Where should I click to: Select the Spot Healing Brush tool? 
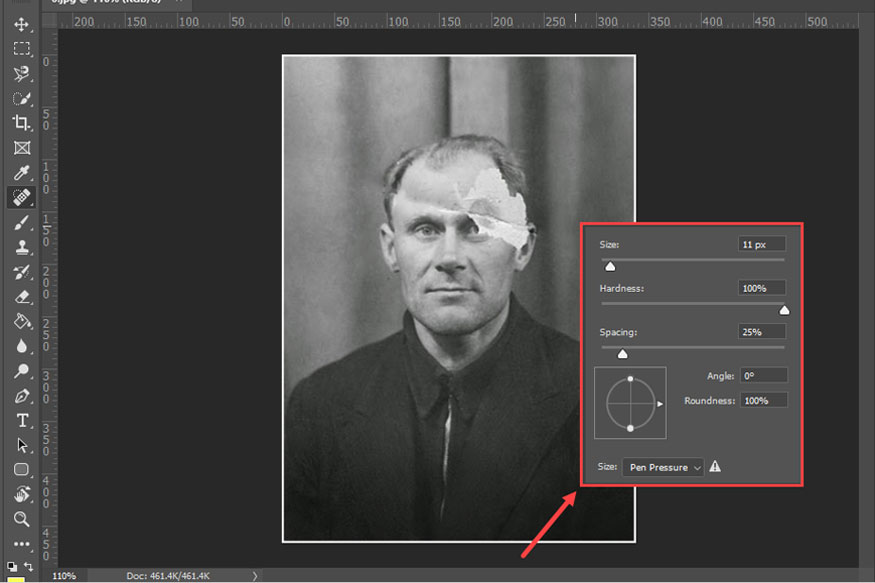pyautogui.click(x=22, y=197)
